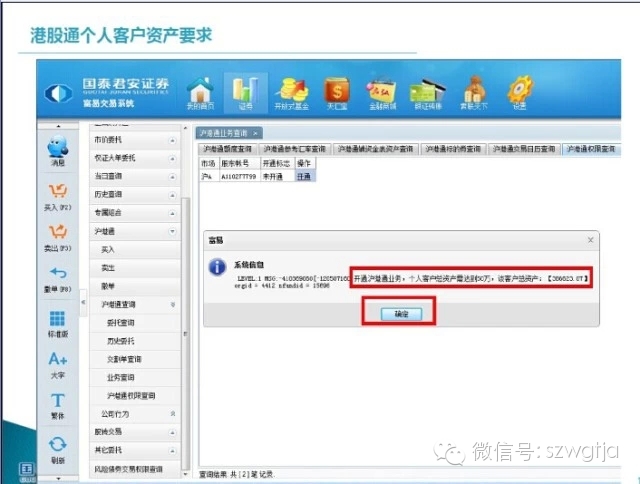Viewport: 640px width, 484px height.
Task: Expand the 市价委托 menu section
Action: 172,140
